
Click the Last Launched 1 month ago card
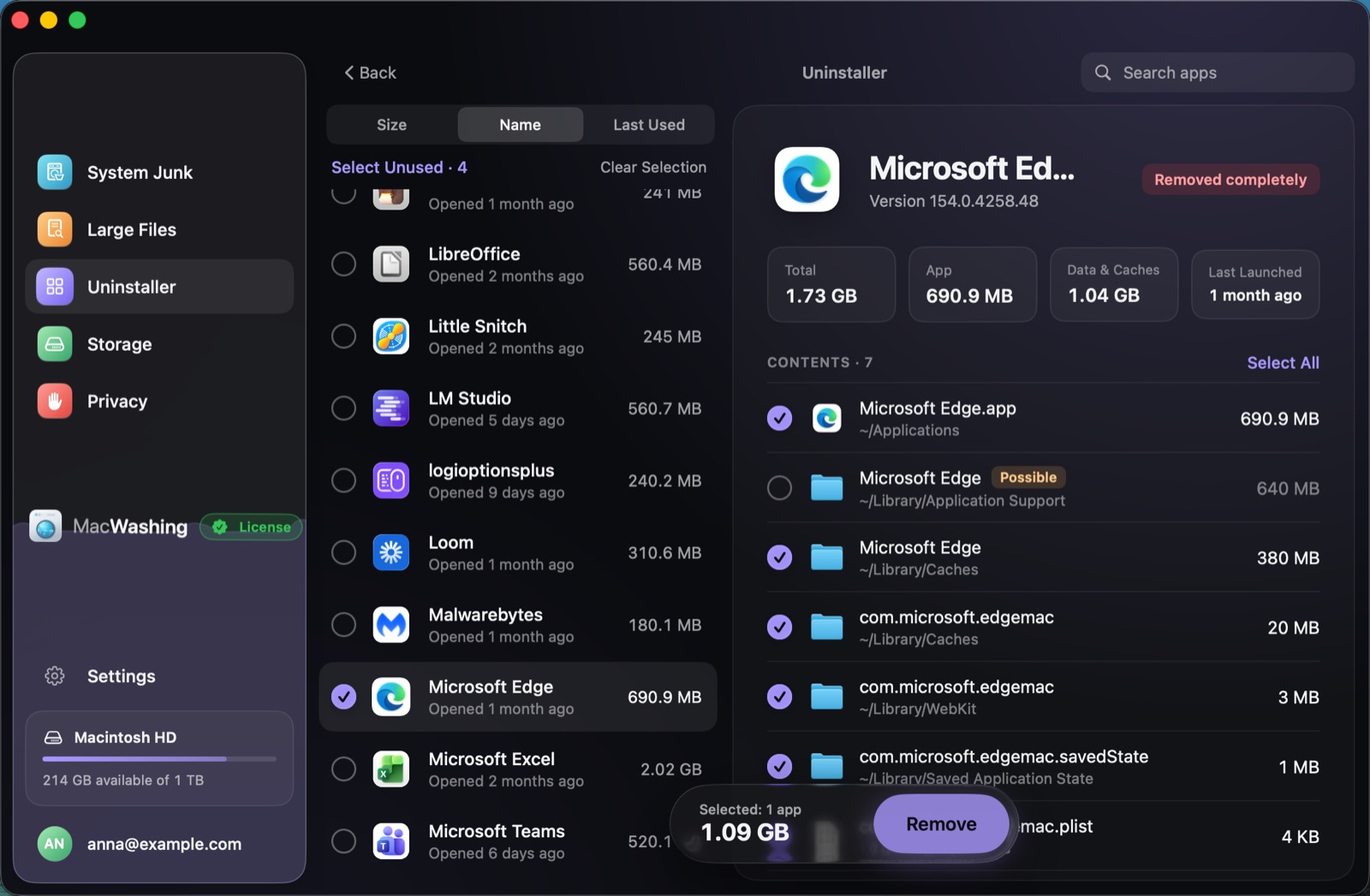pyautogui.click(x=1255, y=284)
